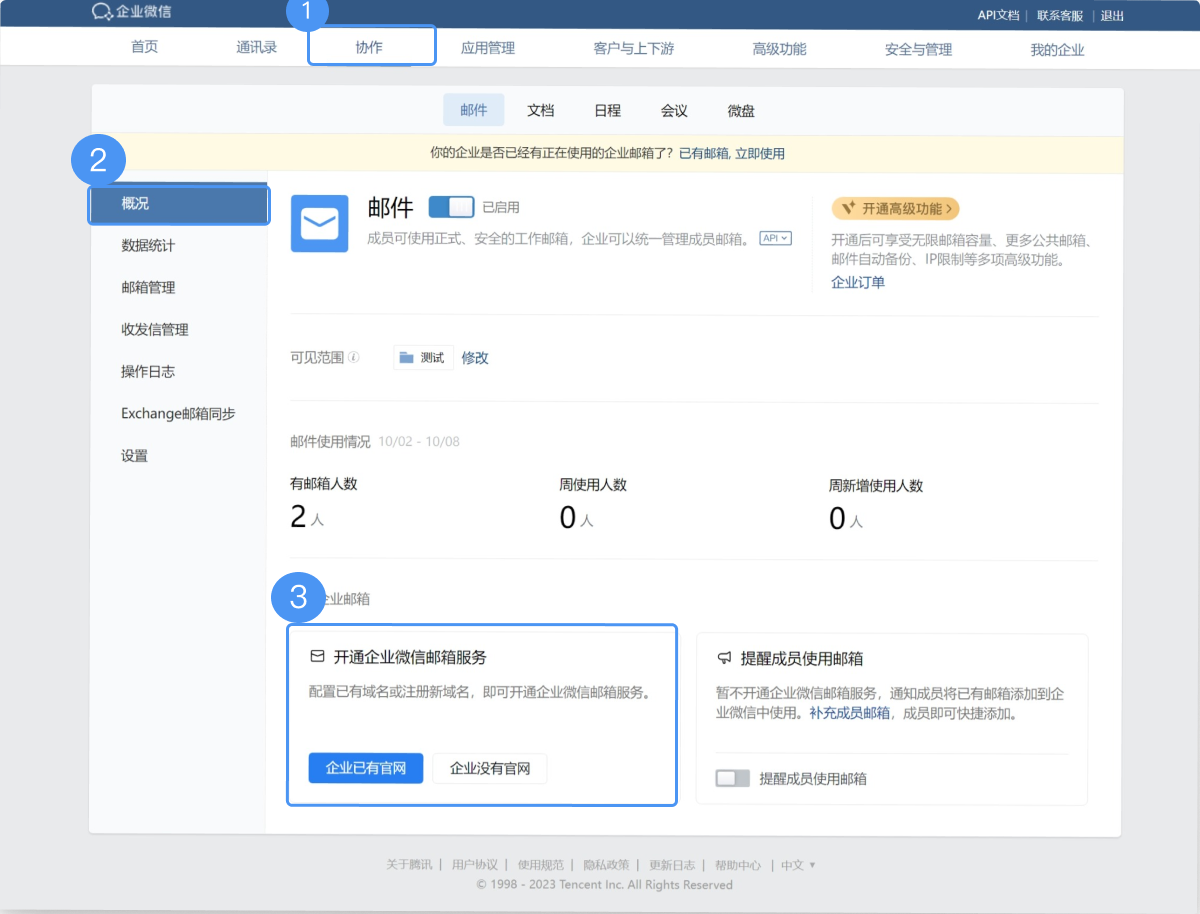
Task: Open 我的企业 in top navigation
Action: pyautogui.click(x=1057, y=48)
